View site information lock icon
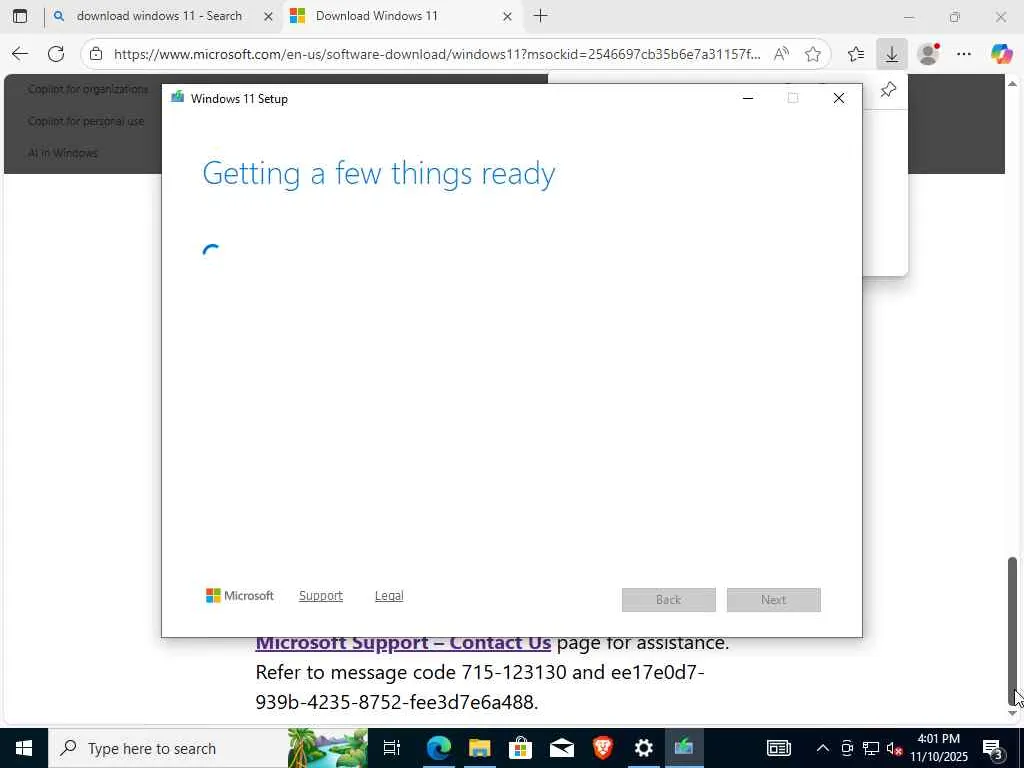This screenshot has height=768, width=1024. (x=96, y=54)
